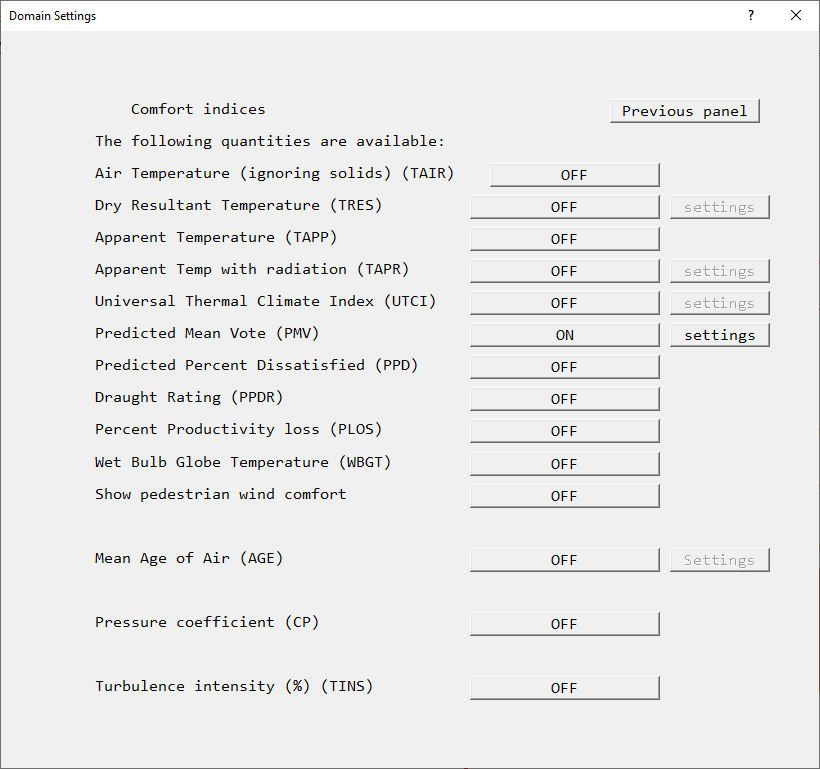This screenshot has width=820, height=769.
Task: Toggle Pressure coefficient (CP) button
Action: (564, 624)
